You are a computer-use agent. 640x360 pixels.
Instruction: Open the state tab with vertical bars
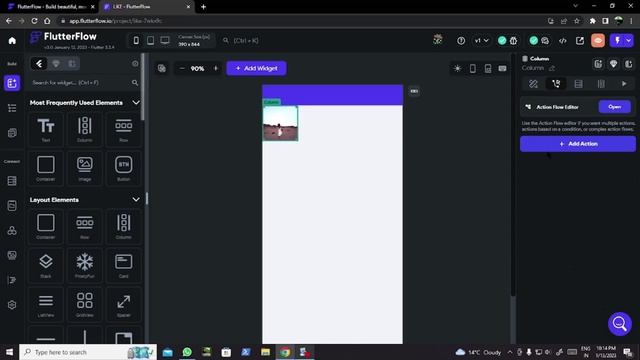601,84
